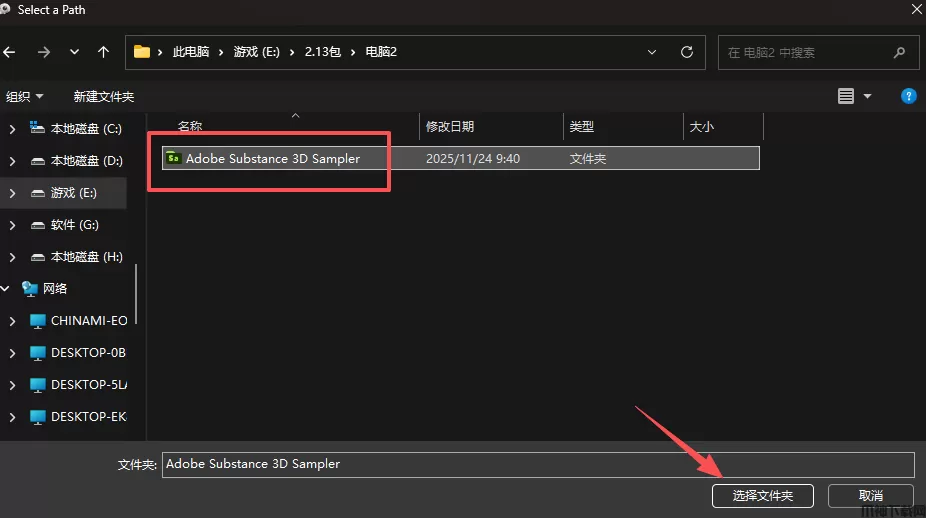Select 本地磁盘 (C:) in the sidebar
Image resolution: width=926 pixels, height=518 pixels.
click(x=86, y=129)
